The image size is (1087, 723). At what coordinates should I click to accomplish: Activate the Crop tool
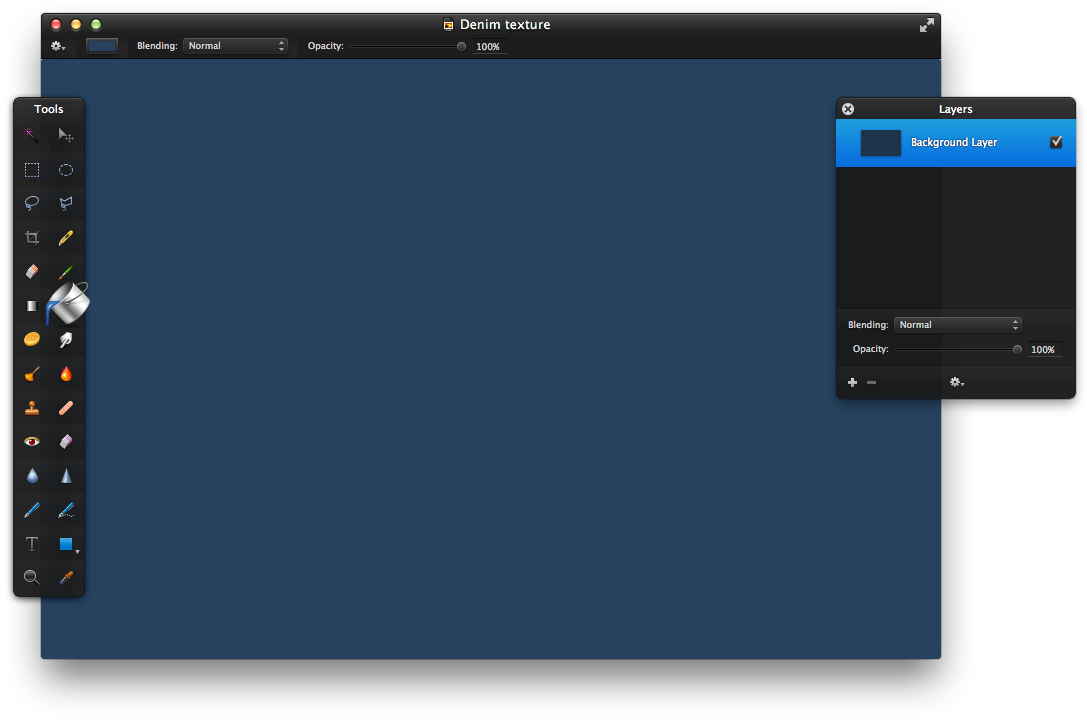pyautogui.click(x=32, y=238)
